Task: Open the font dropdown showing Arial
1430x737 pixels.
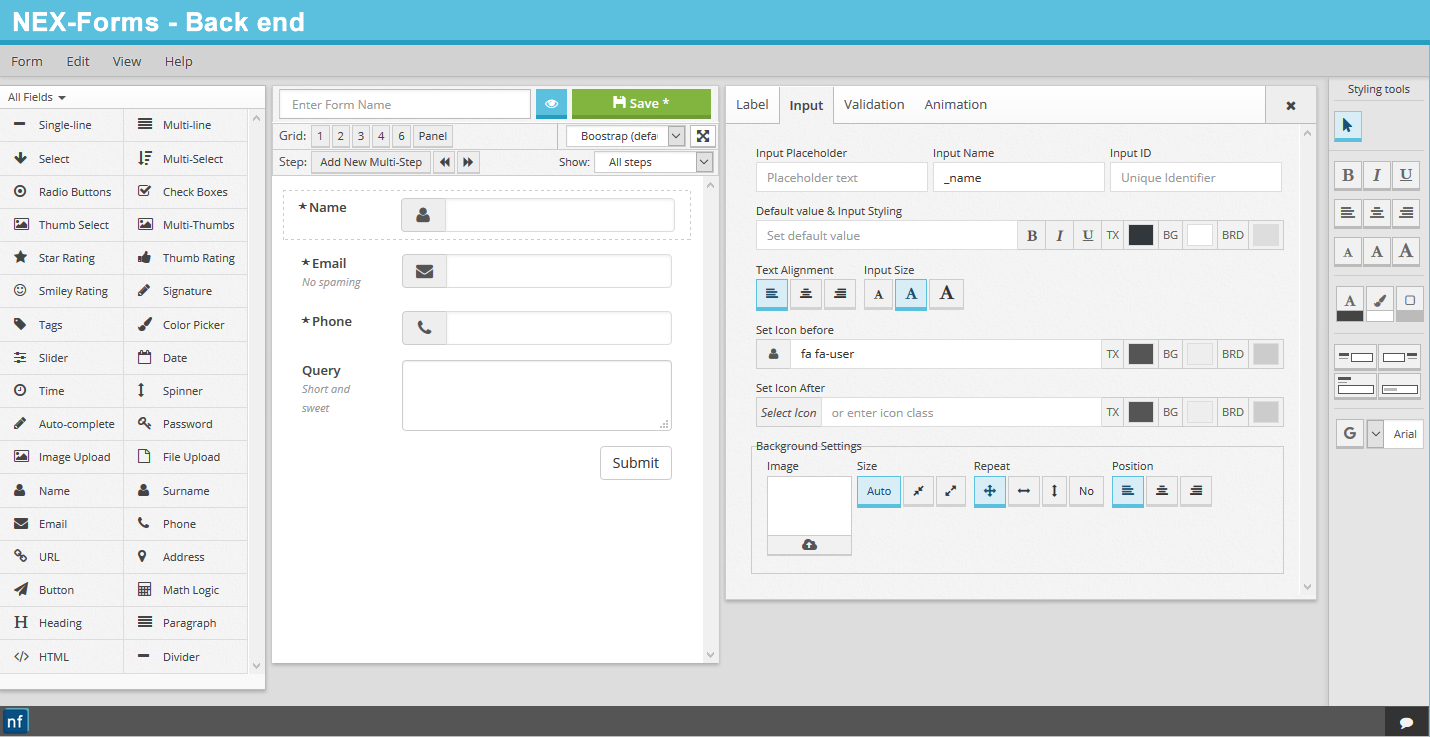Action: click(x=1394, y=433)
